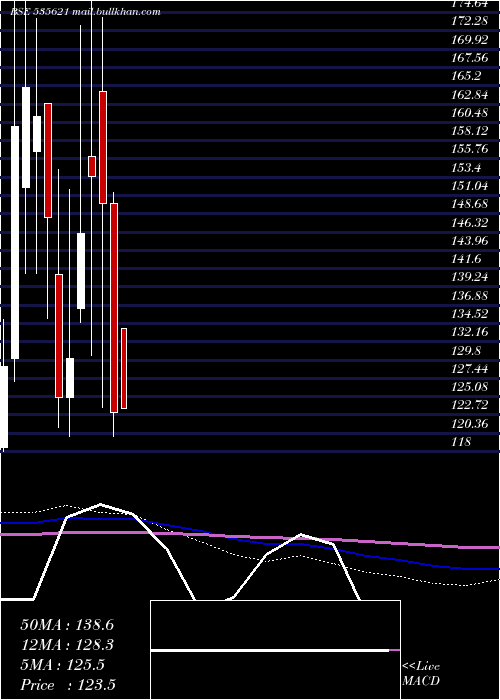This screenshot has width=500, height=700.
Task: Click the 172.28 price axis label
Action: click(469, 21)
